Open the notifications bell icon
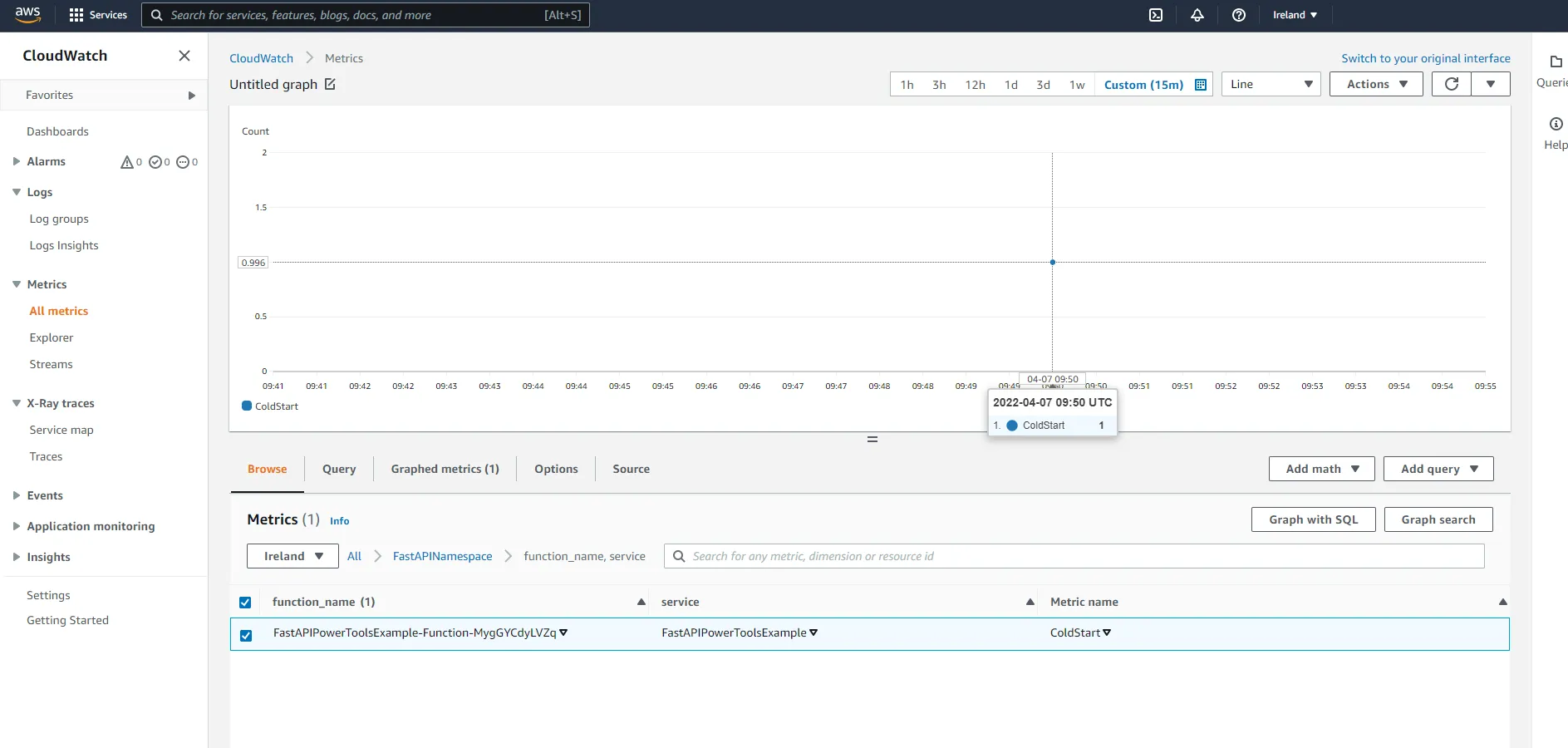 (x=1197, y=14)
